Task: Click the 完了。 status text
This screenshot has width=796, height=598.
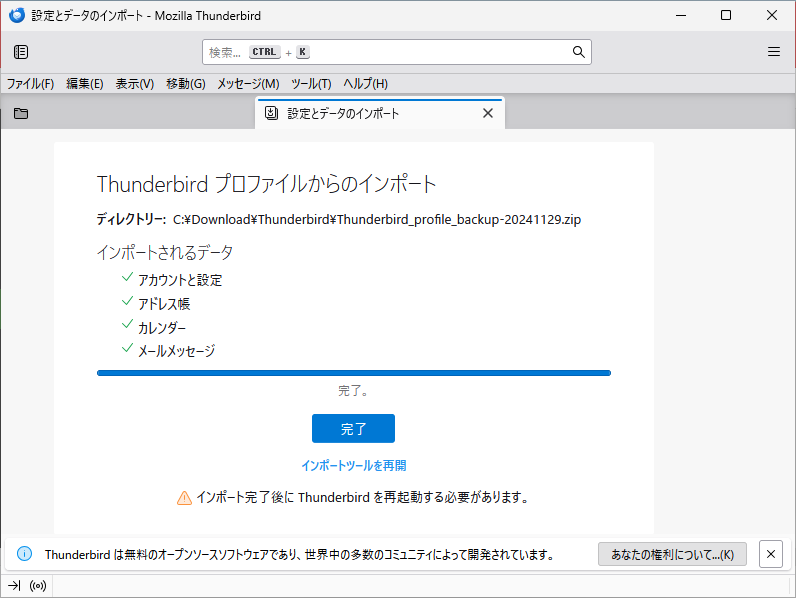Action: click(353, 391)
